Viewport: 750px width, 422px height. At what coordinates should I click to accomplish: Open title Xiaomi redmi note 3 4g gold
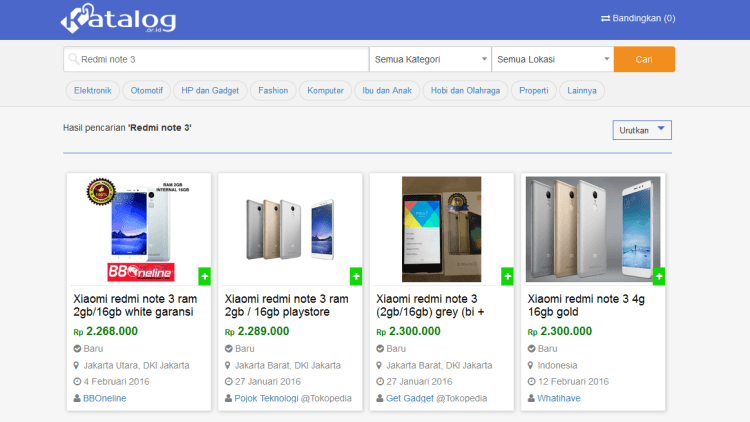tap(586, 305)
